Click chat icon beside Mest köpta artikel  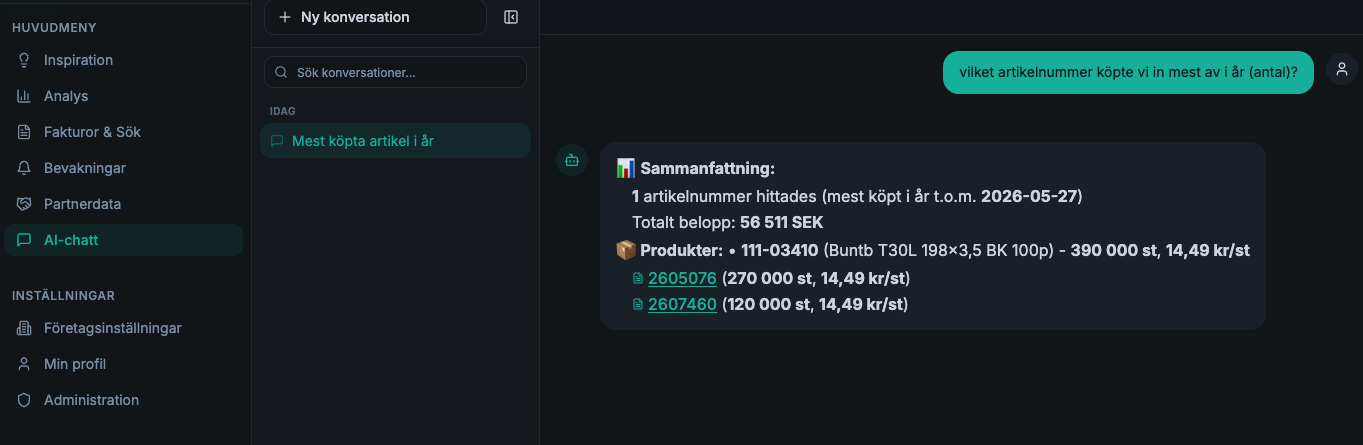click(x=277, y=141)
